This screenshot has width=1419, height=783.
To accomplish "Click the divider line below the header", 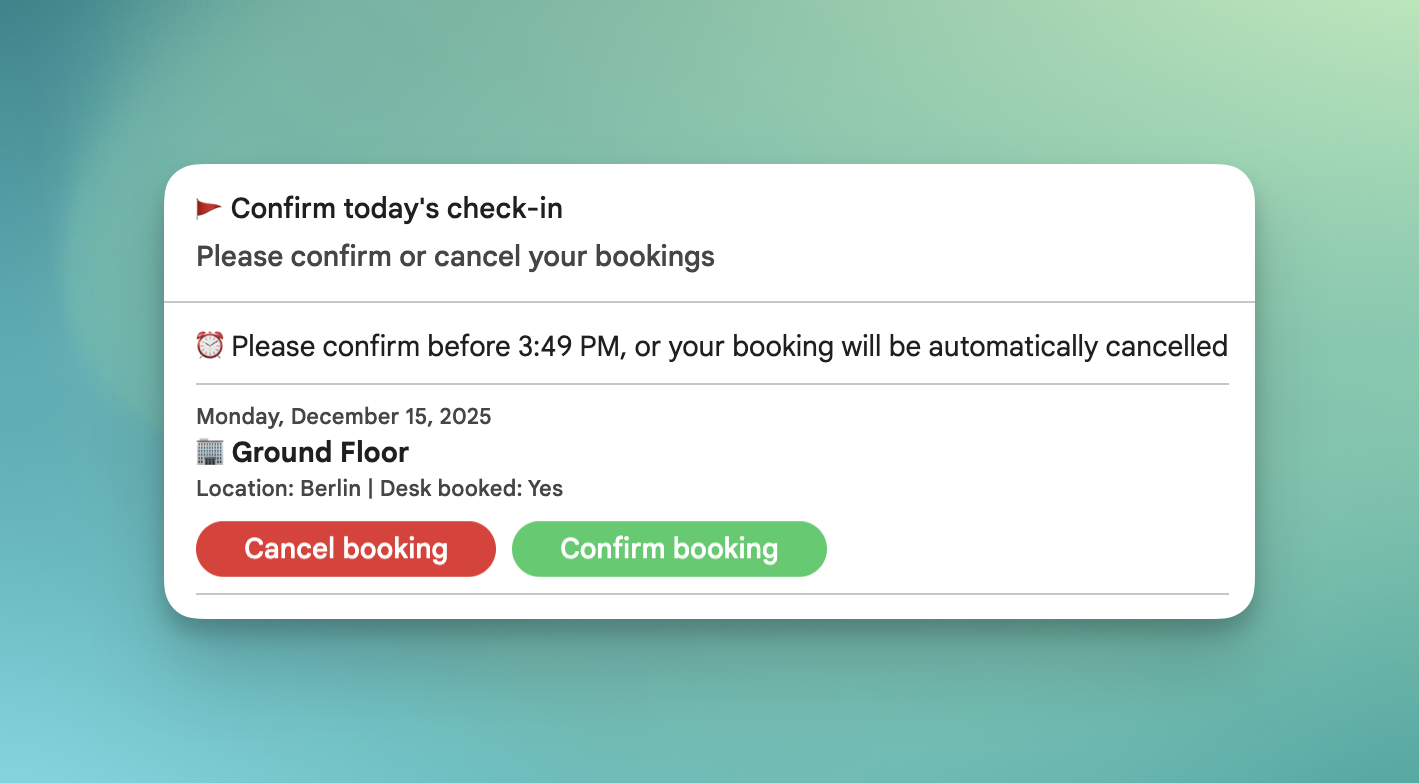I will point(709,301).
